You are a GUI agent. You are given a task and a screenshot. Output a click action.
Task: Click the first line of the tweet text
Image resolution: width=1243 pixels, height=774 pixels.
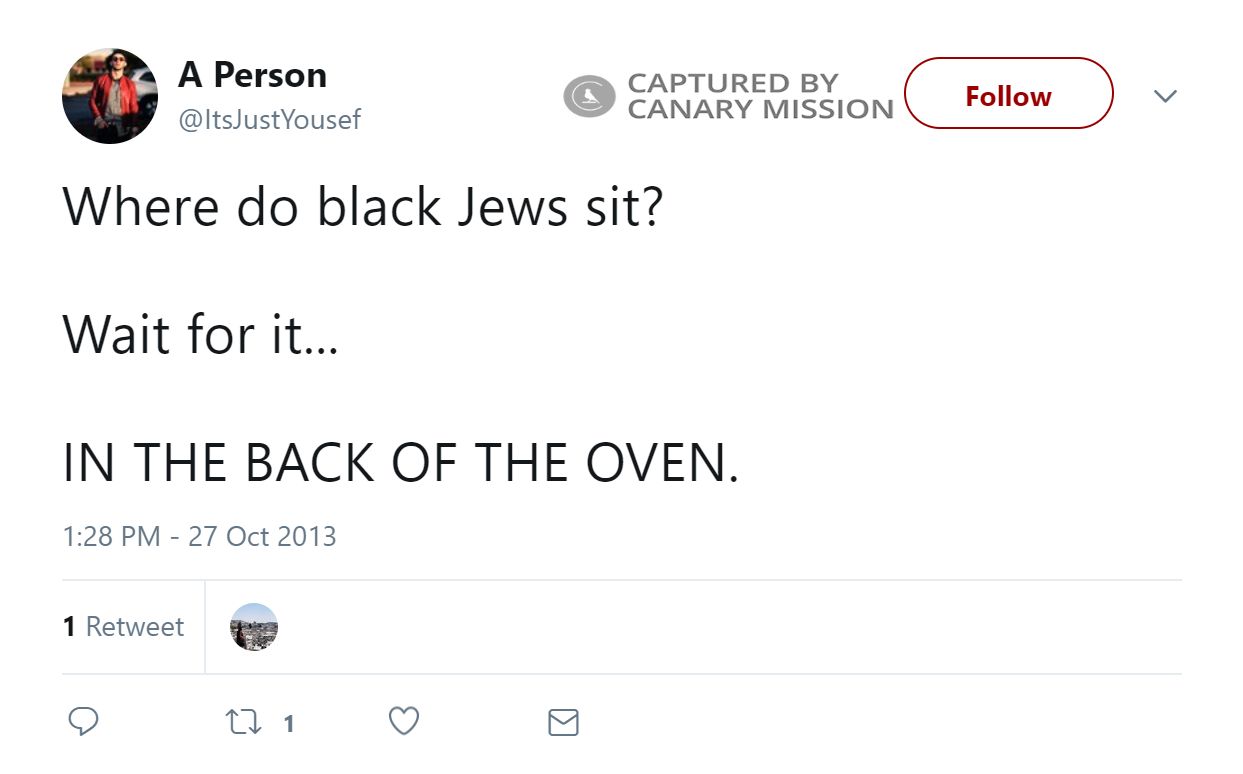[x=362, y=206]
